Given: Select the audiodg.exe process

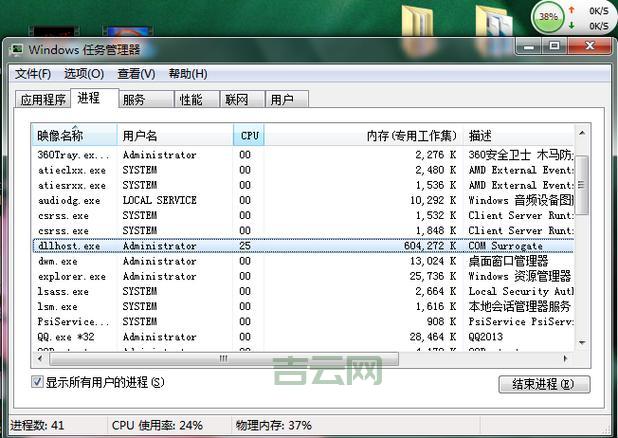Looking at the screenshot, I should click(303, 200).
